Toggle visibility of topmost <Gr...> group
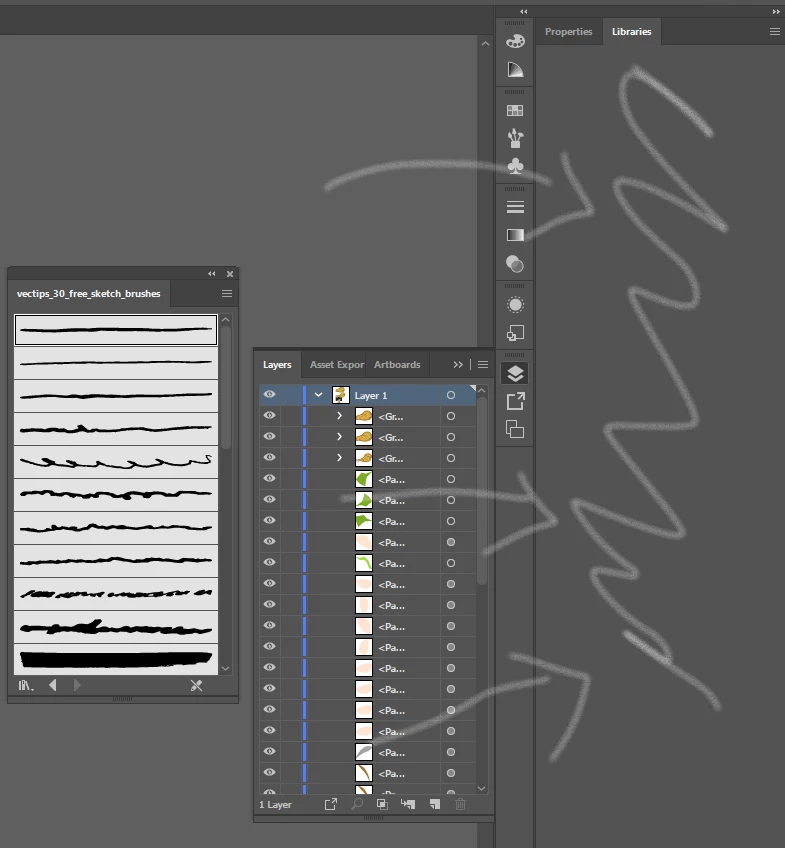This screenshot has height=848, width=785. click(x=269, y=415)
